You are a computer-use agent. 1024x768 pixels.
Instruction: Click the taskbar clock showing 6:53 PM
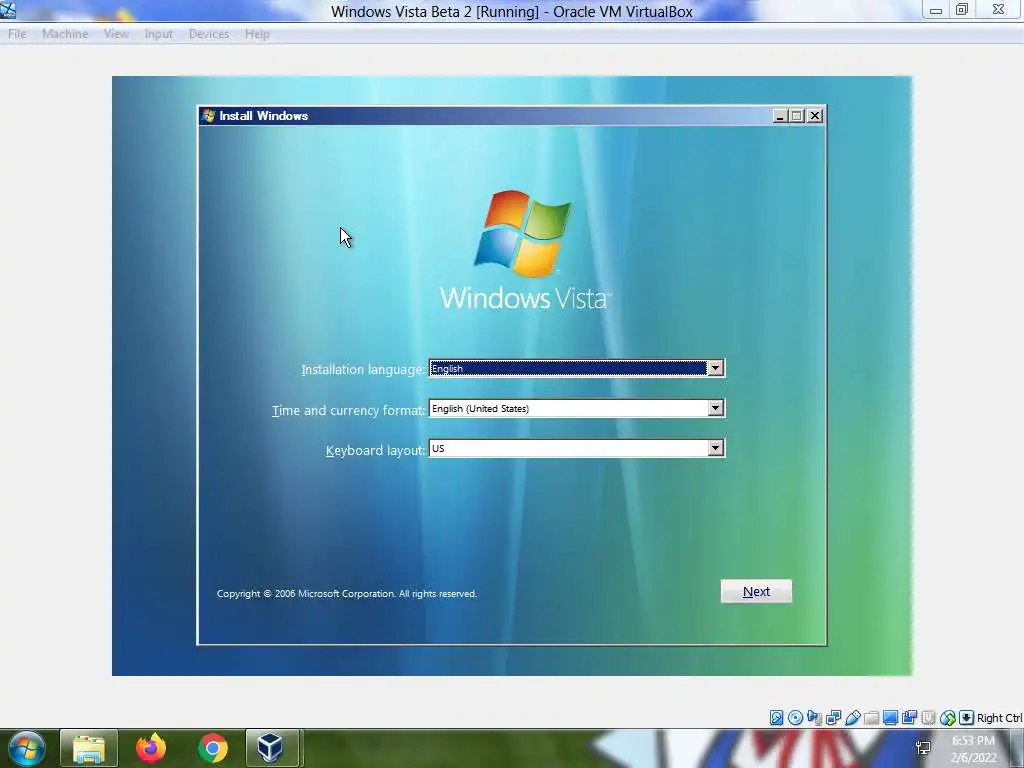tap(973, 748)
